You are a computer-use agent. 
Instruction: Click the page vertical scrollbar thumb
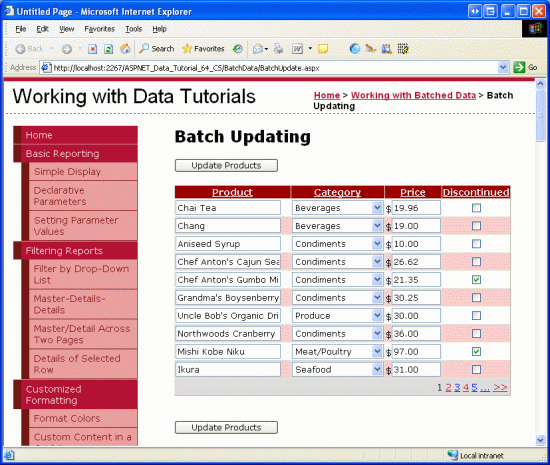(540, 116)
